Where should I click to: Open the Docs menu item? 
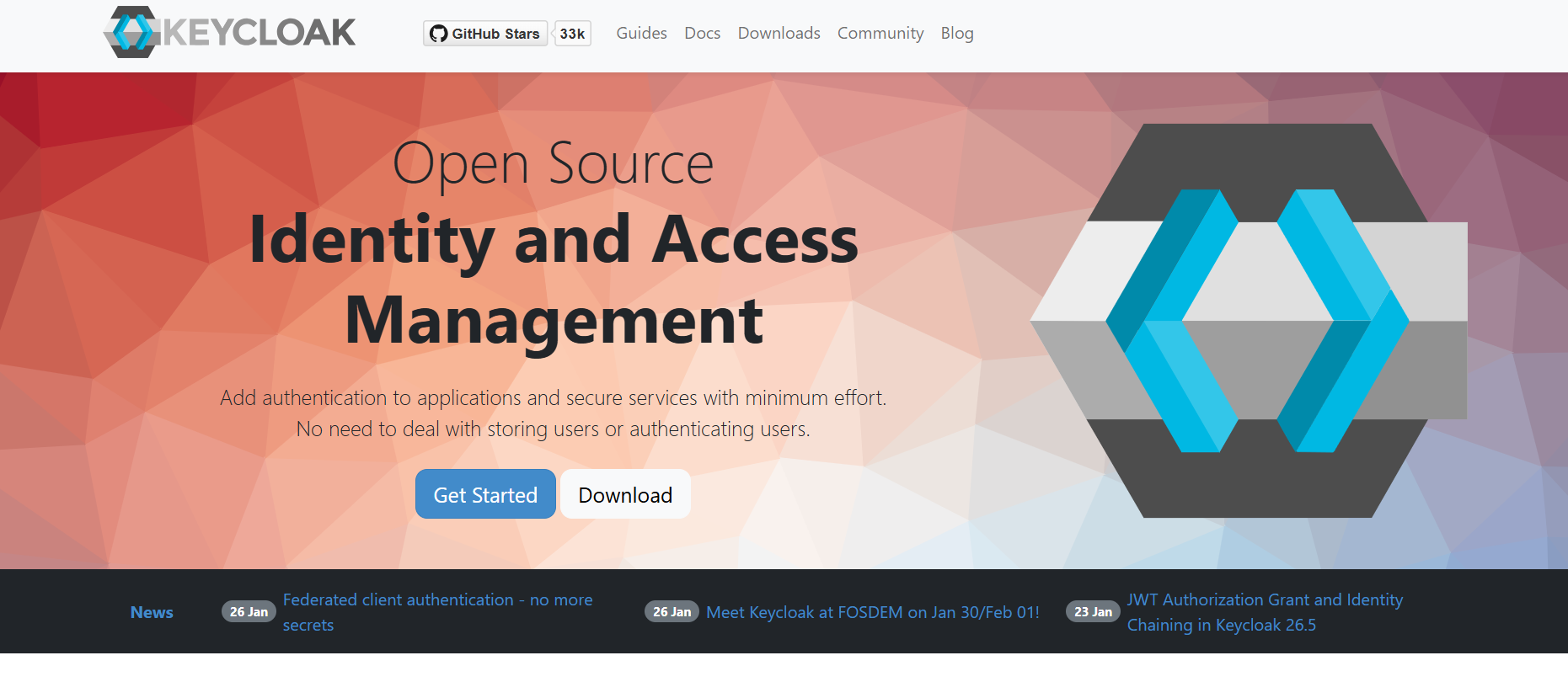702,33
